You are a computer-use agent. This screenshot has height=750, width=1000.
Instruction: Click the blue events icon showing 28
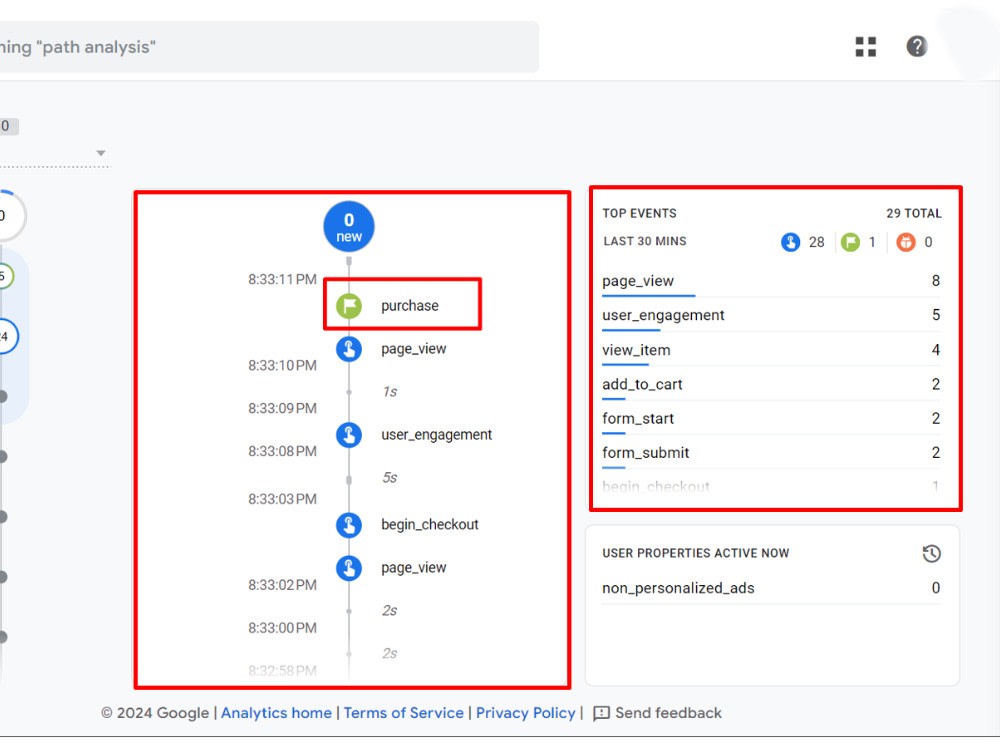[790, 242]
